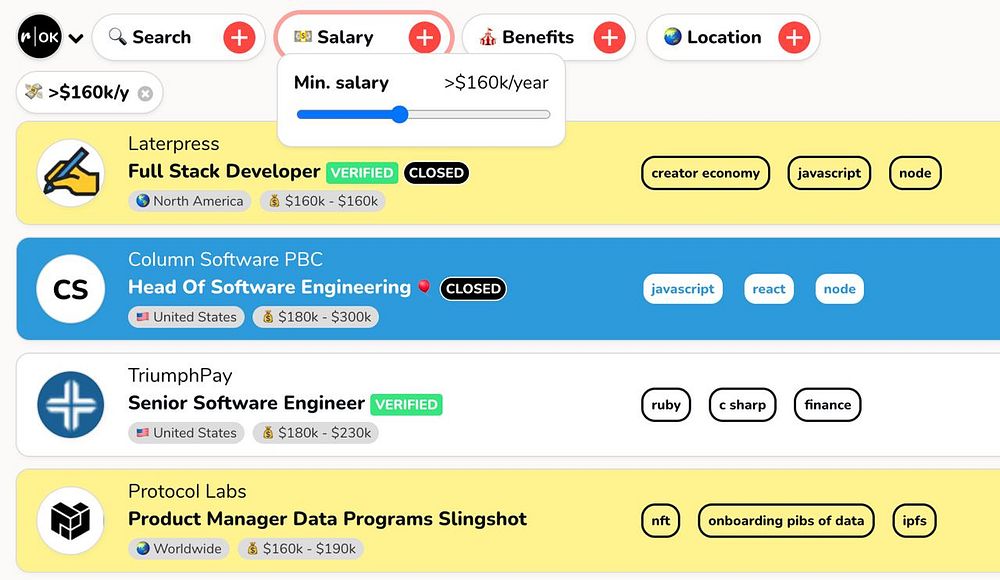Screen dimensions: 1000x580
Task: Open the Product Manager Data Programs Slingshot listing
Action: [x=327, y=519]
